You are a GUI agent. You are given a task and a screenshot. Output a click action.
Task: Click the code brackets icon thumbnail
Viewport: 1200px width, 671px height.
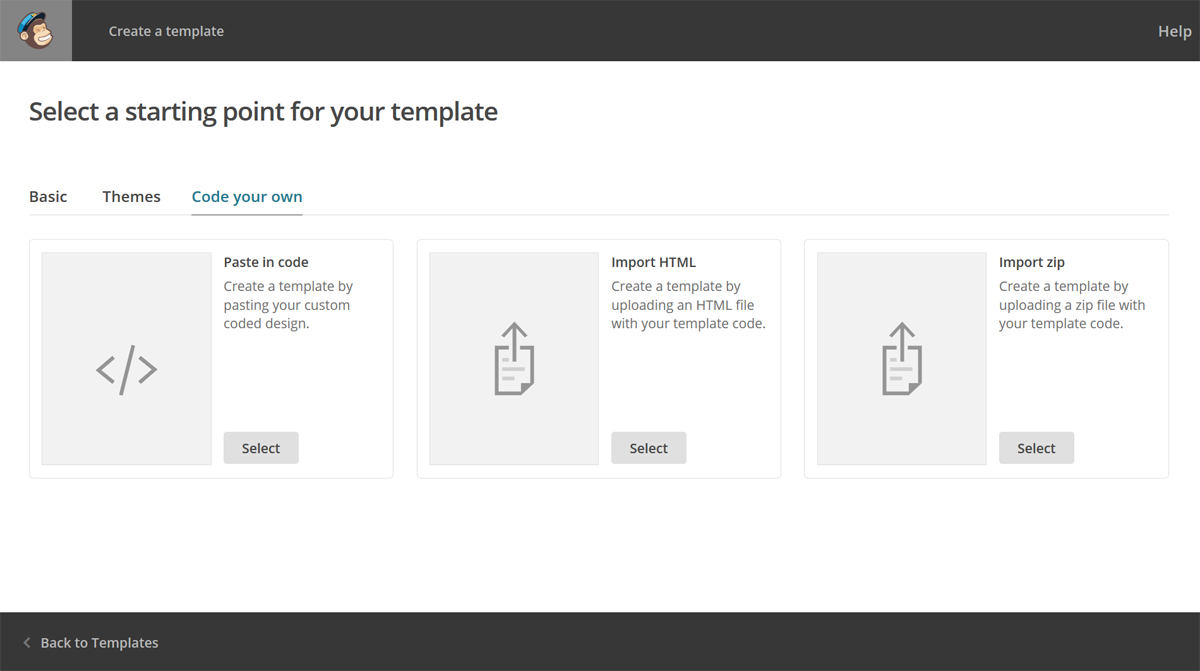(126, 369)
